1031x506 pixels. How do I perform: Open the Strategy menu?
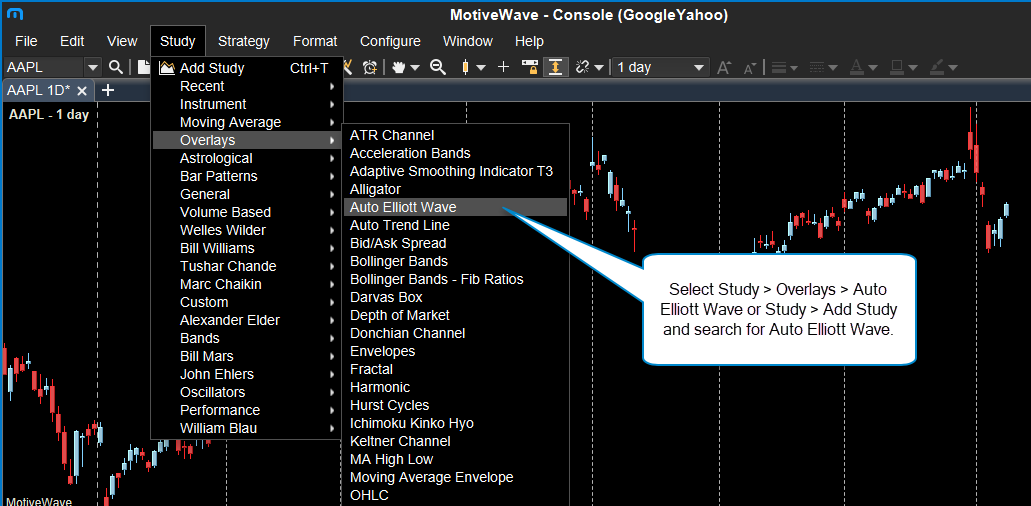(x=244, y=41)
